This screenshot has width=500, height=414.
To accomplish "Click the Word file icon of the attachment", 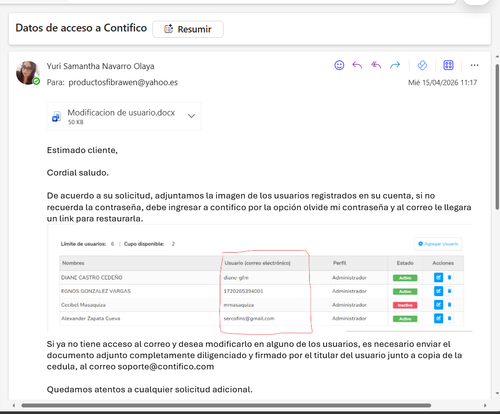I will click(x=56, y=117).
